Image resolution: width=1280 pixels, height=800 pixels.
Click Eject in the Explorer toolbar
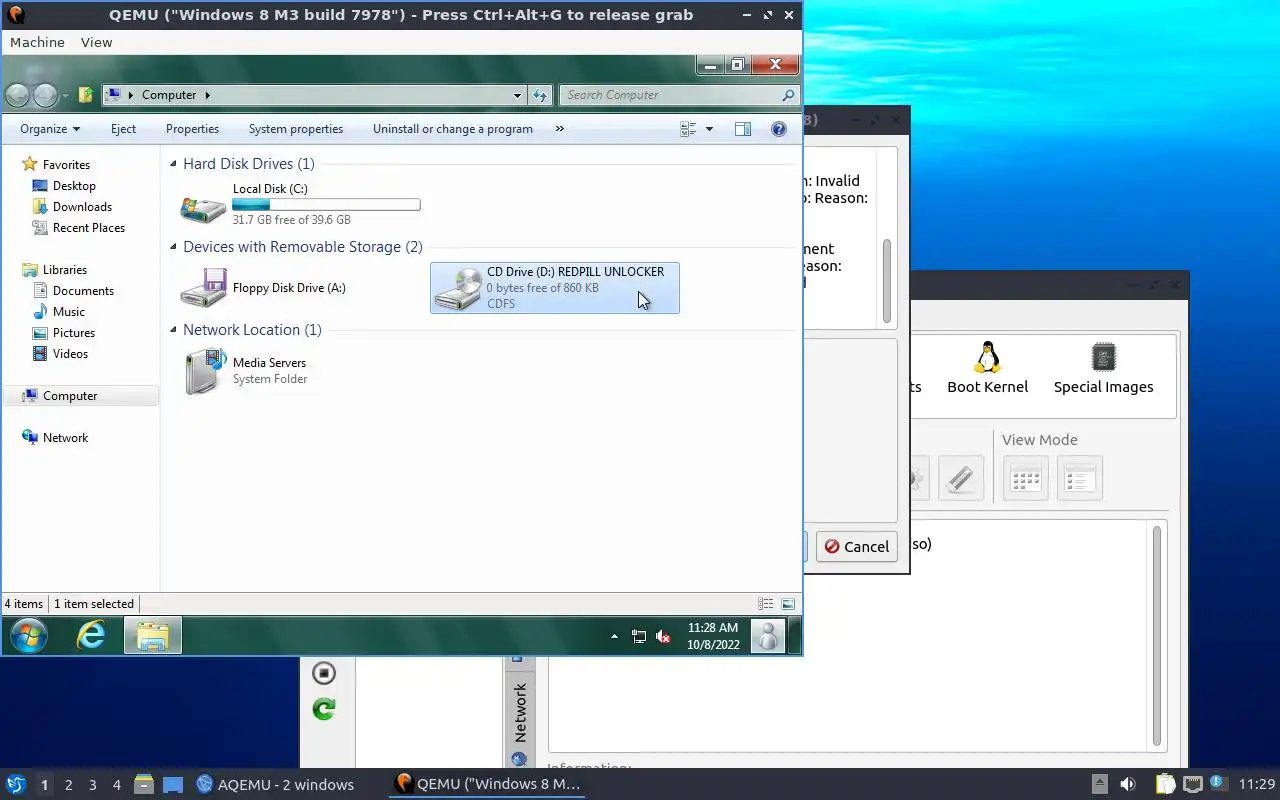(x=123, y=129)
